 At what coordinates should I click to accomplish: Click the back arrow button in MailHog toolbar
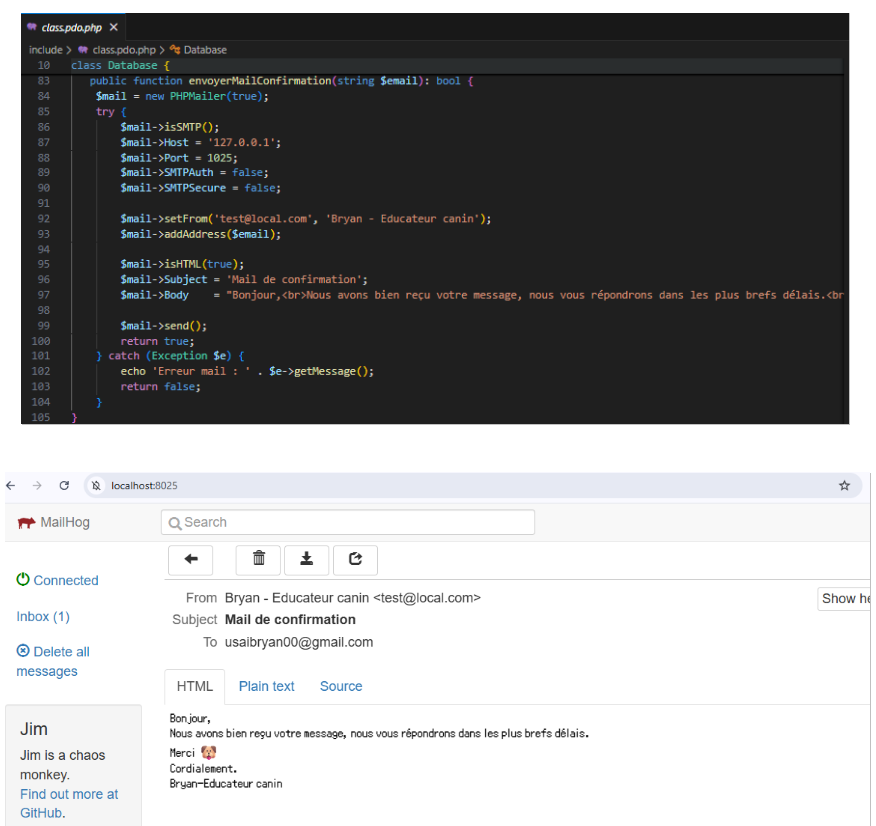191,560
